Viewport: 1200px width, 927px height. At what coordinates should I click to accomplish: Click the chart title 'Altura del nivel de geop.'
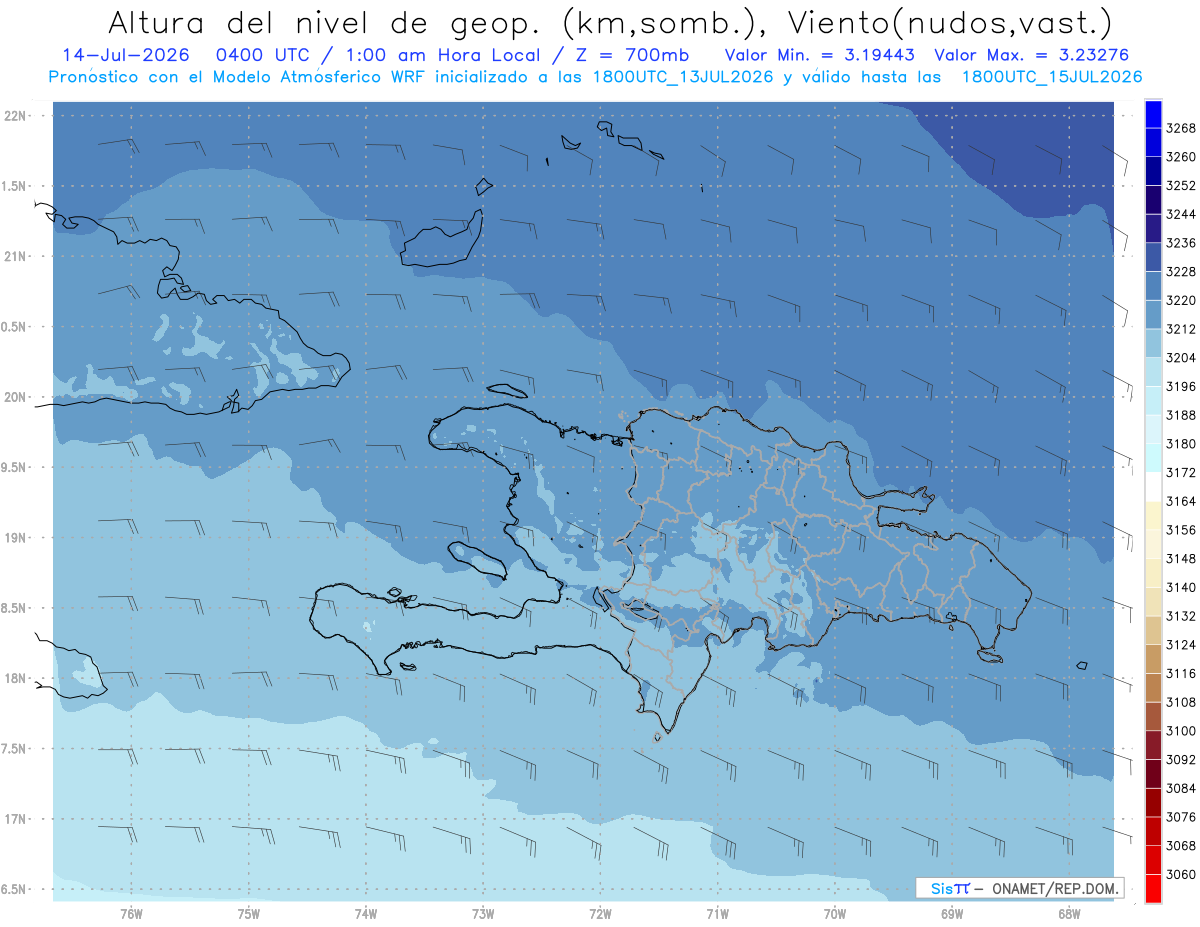tap(324, 22)
